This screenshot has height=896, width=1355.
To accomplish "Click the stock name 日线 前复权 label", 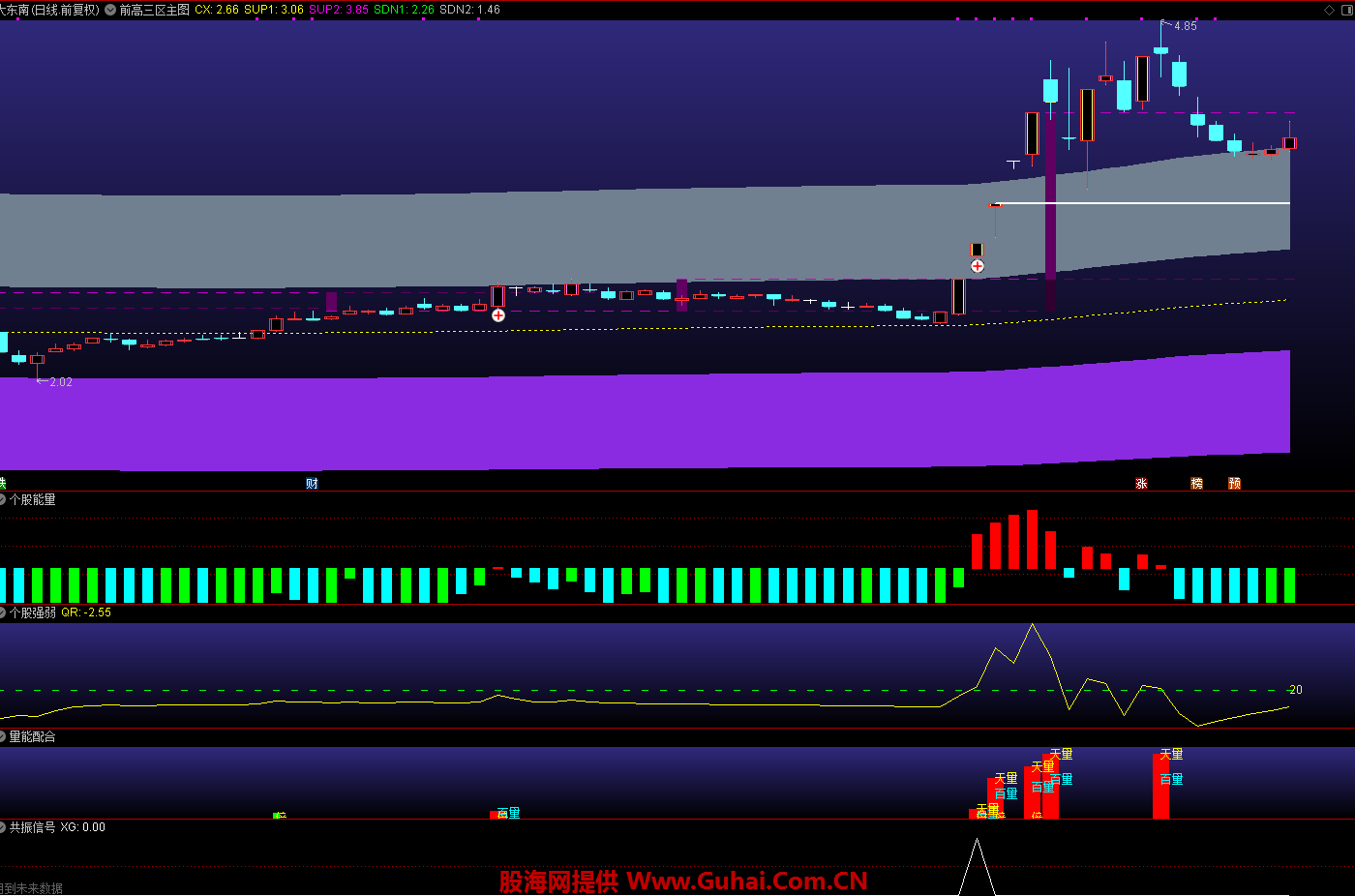I will [x=49, y=10].
